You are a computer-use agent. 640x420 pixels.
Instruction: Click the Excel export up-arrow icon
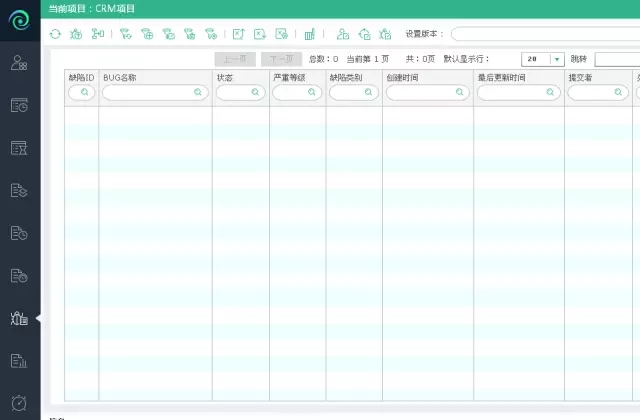click(239, 34)
